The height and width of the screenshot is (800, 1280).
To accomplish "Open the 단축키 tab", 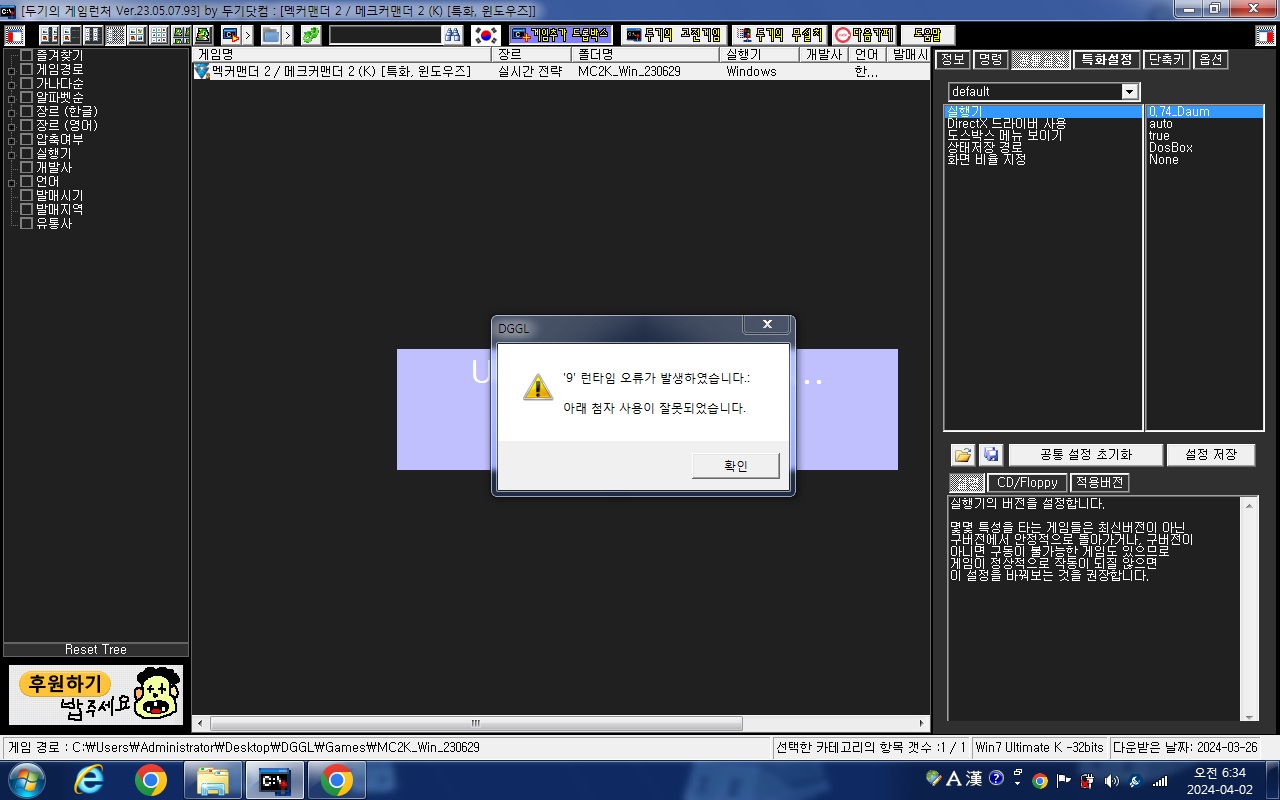I will (x=1166, y=60).
